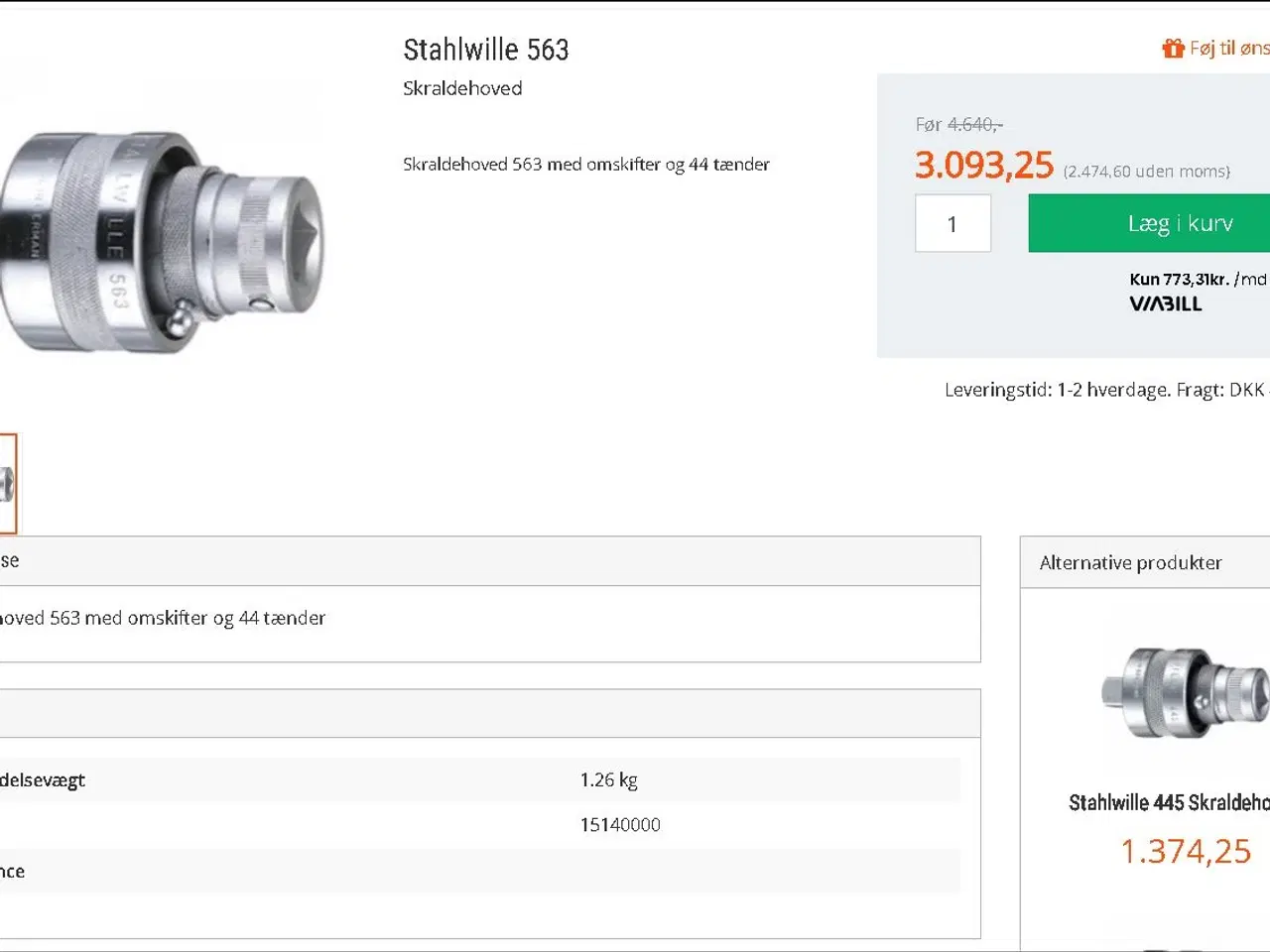
Task: Click the orange 3.093,25 price
Action: (x=983, y=166)
